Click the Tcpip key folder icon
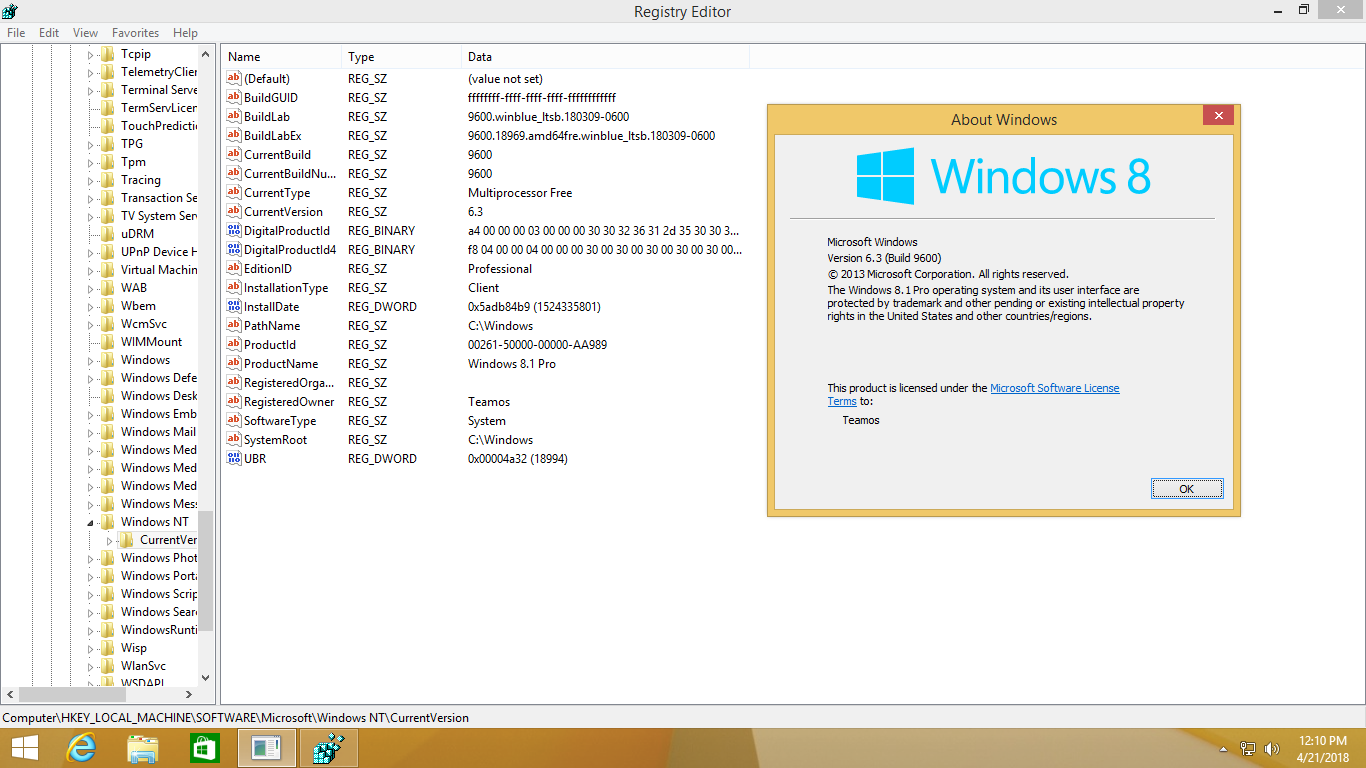The width and height of the screenshot is (1366, 768). [x=108, y=54]
